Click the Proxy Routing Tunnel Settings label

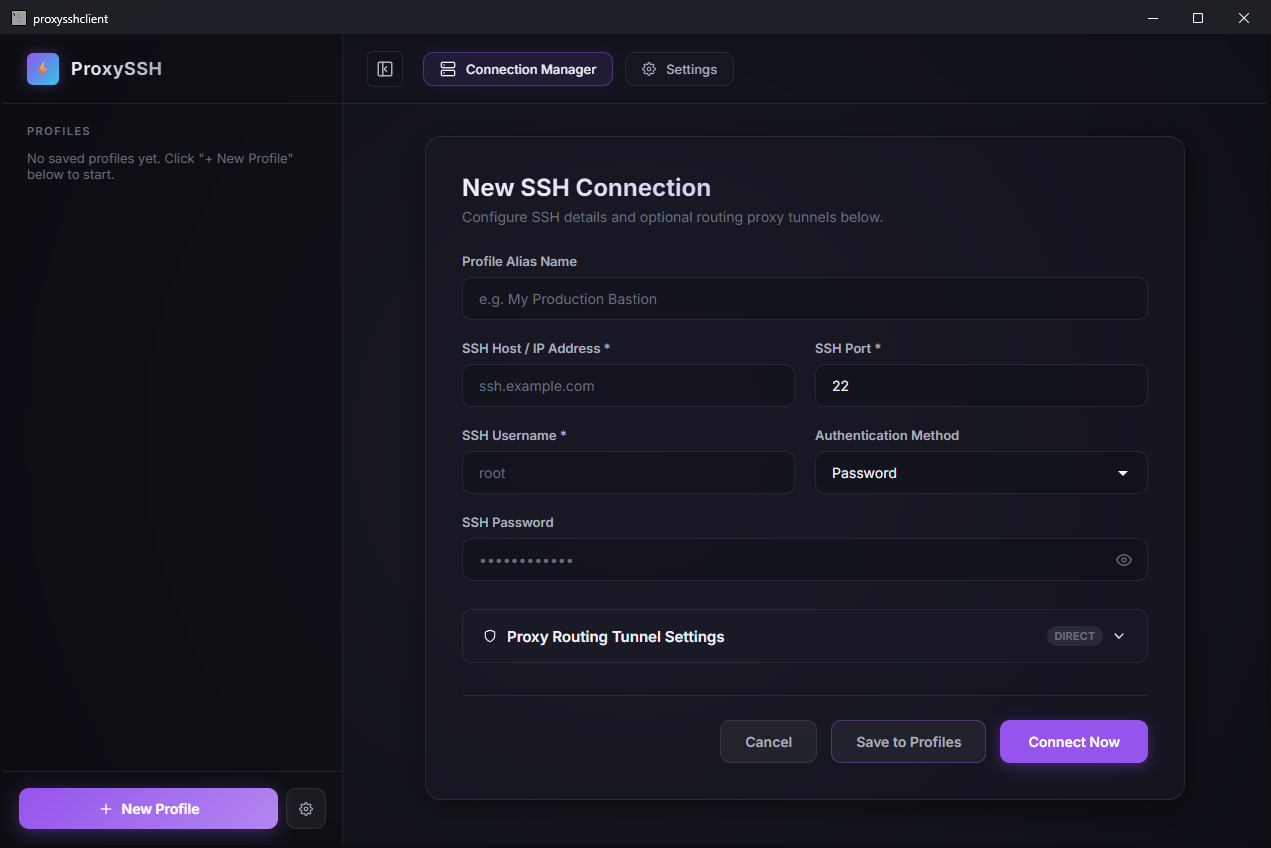pyautogui.click(x=616, y=636)
